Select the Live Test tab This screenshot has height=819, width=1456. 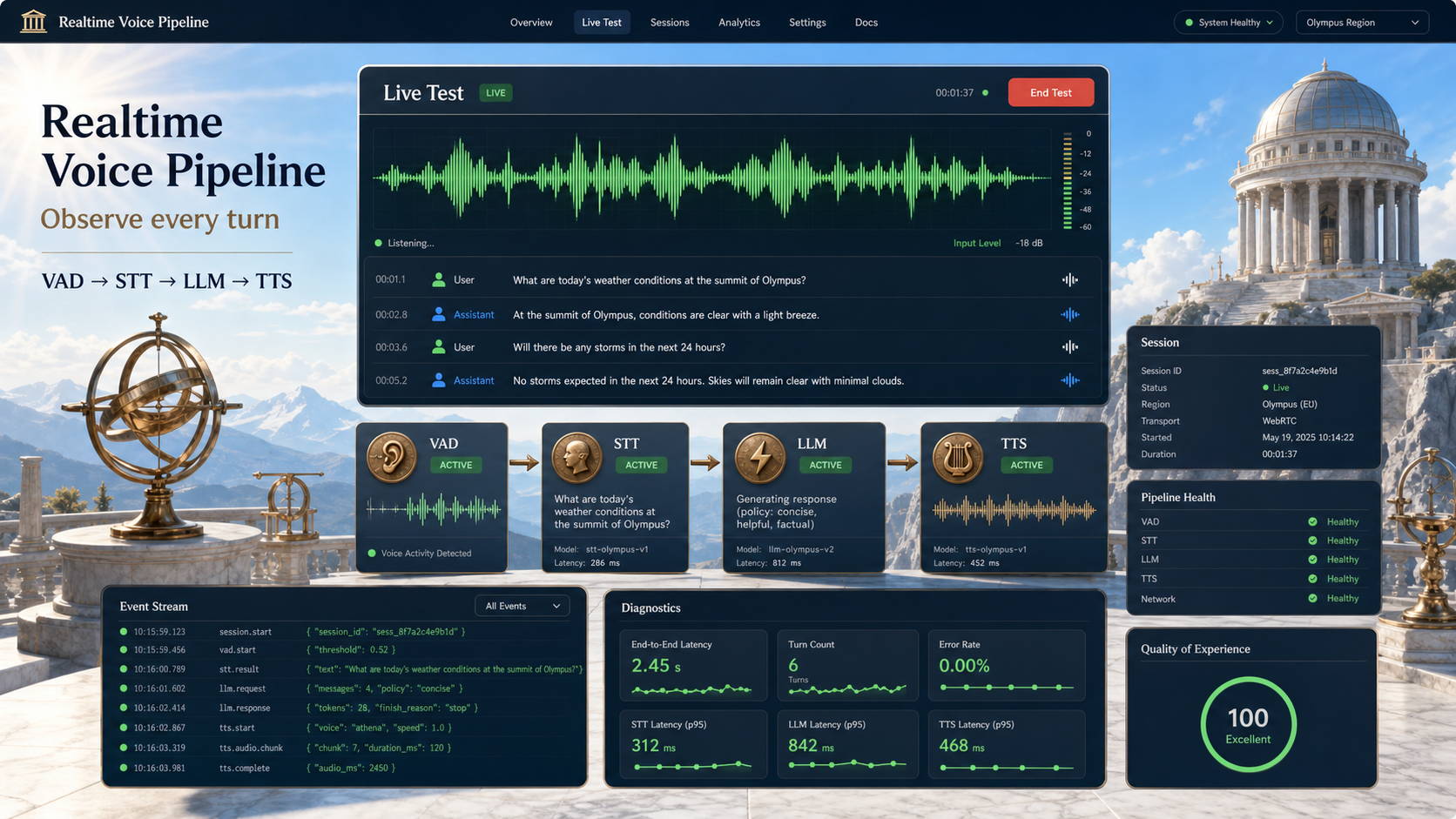point(602,23)
